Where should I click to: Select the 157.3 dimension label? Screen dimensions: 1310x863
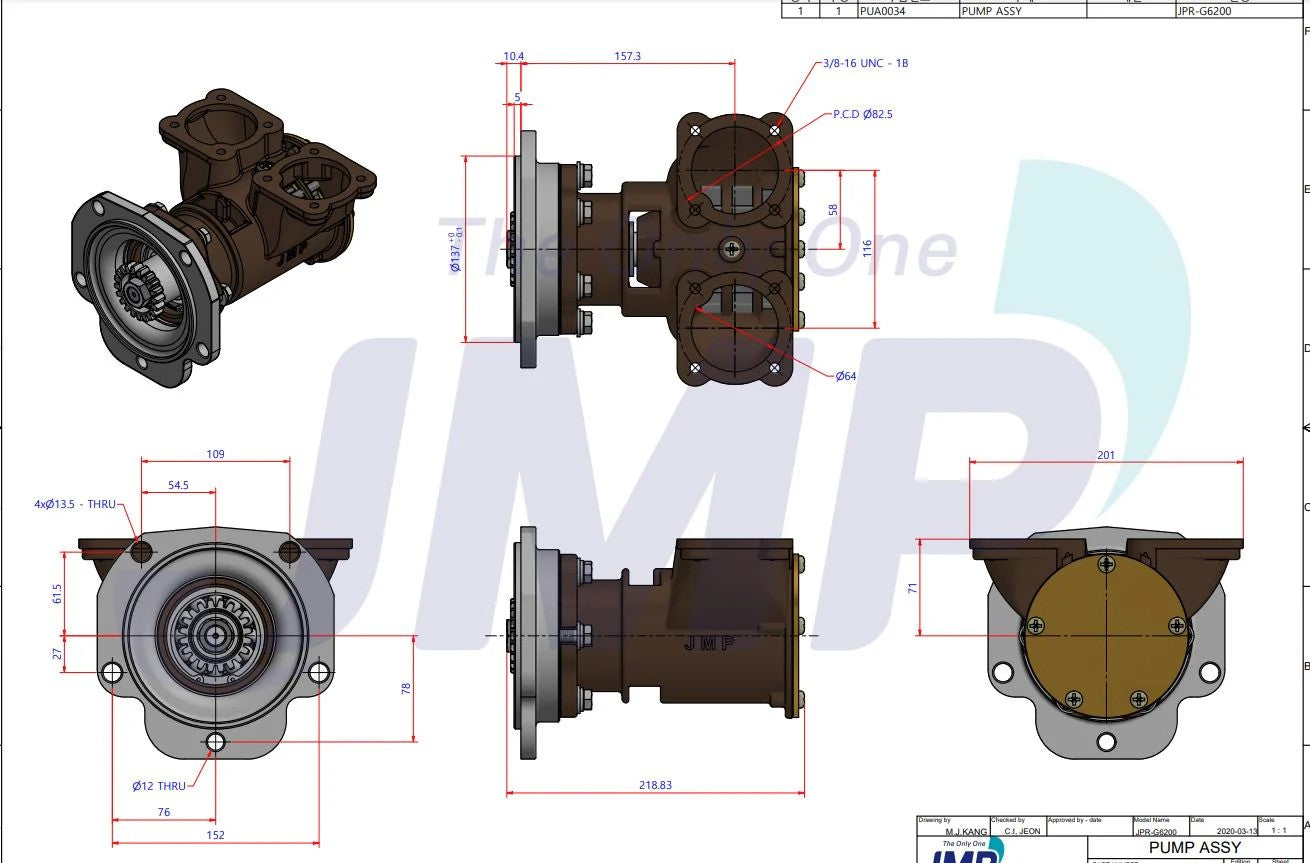(x=627, y=56)
